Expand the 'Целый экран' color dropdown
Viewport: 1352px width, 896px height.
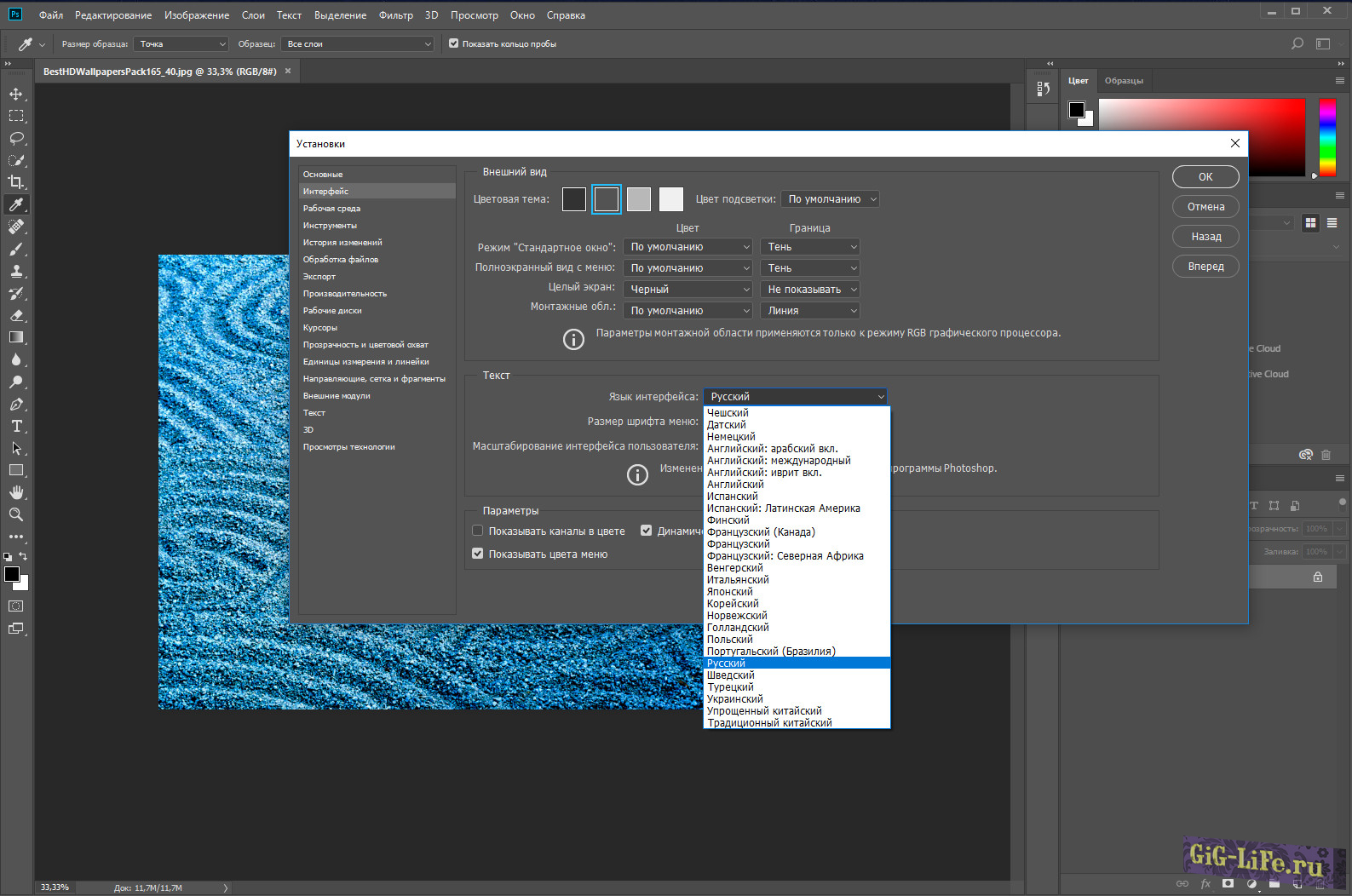(688, 290)
